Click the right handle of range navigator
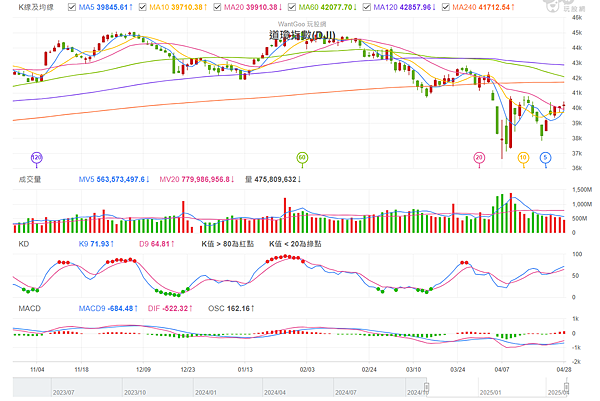 click(x=566, y=386)
